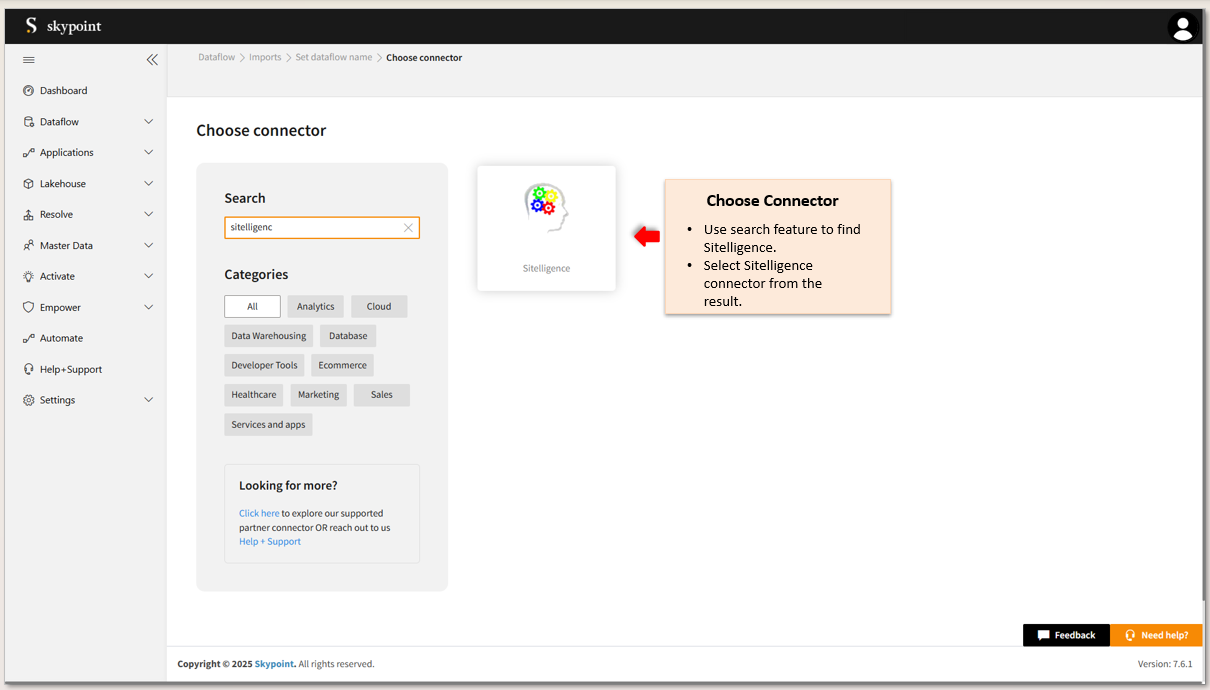Expand the Master Data menu chevron

(149, 246)
